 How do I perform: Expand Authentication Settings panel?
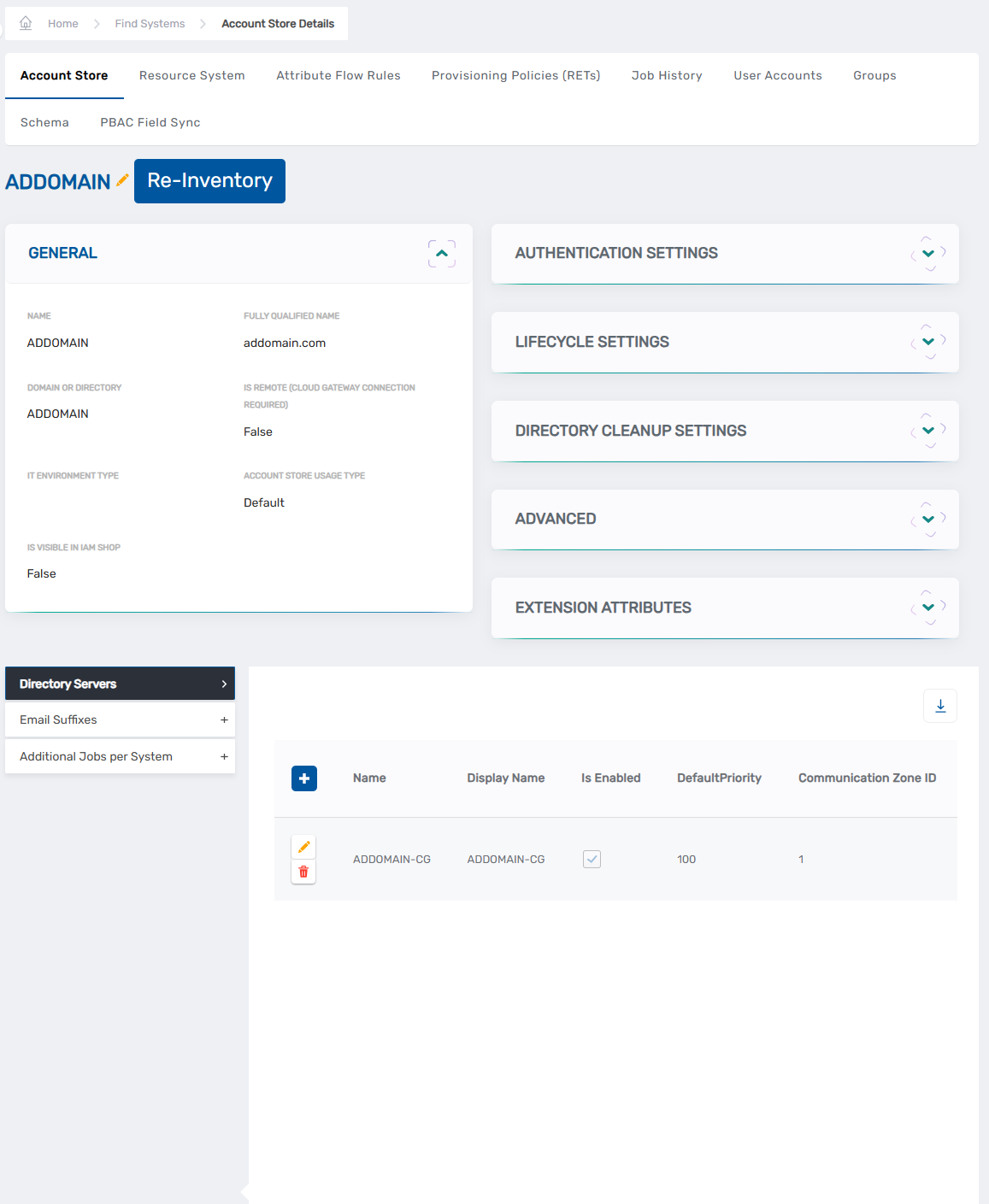click(928, 254)
